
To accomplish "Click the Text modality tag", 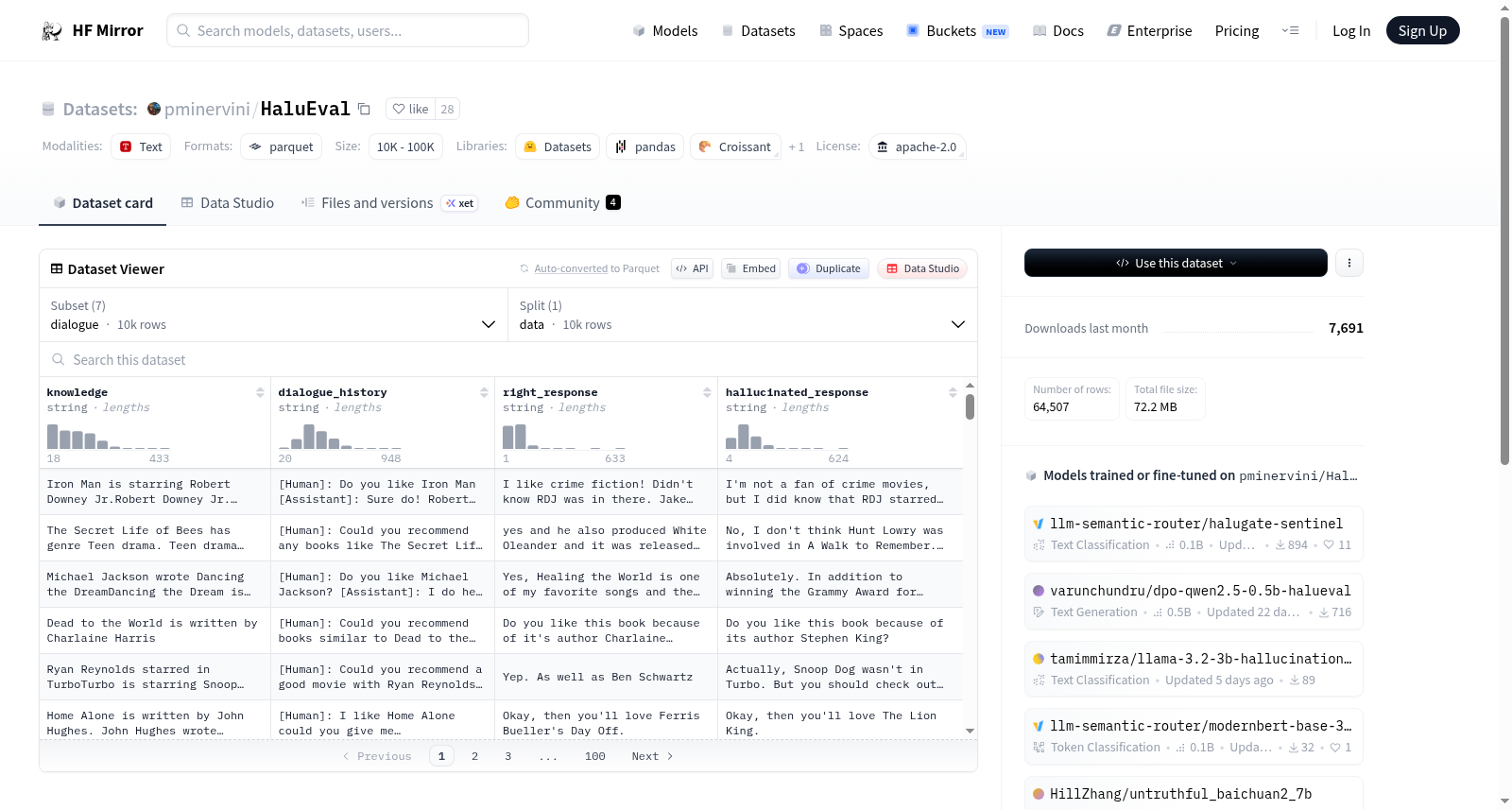I will (141, 146).
